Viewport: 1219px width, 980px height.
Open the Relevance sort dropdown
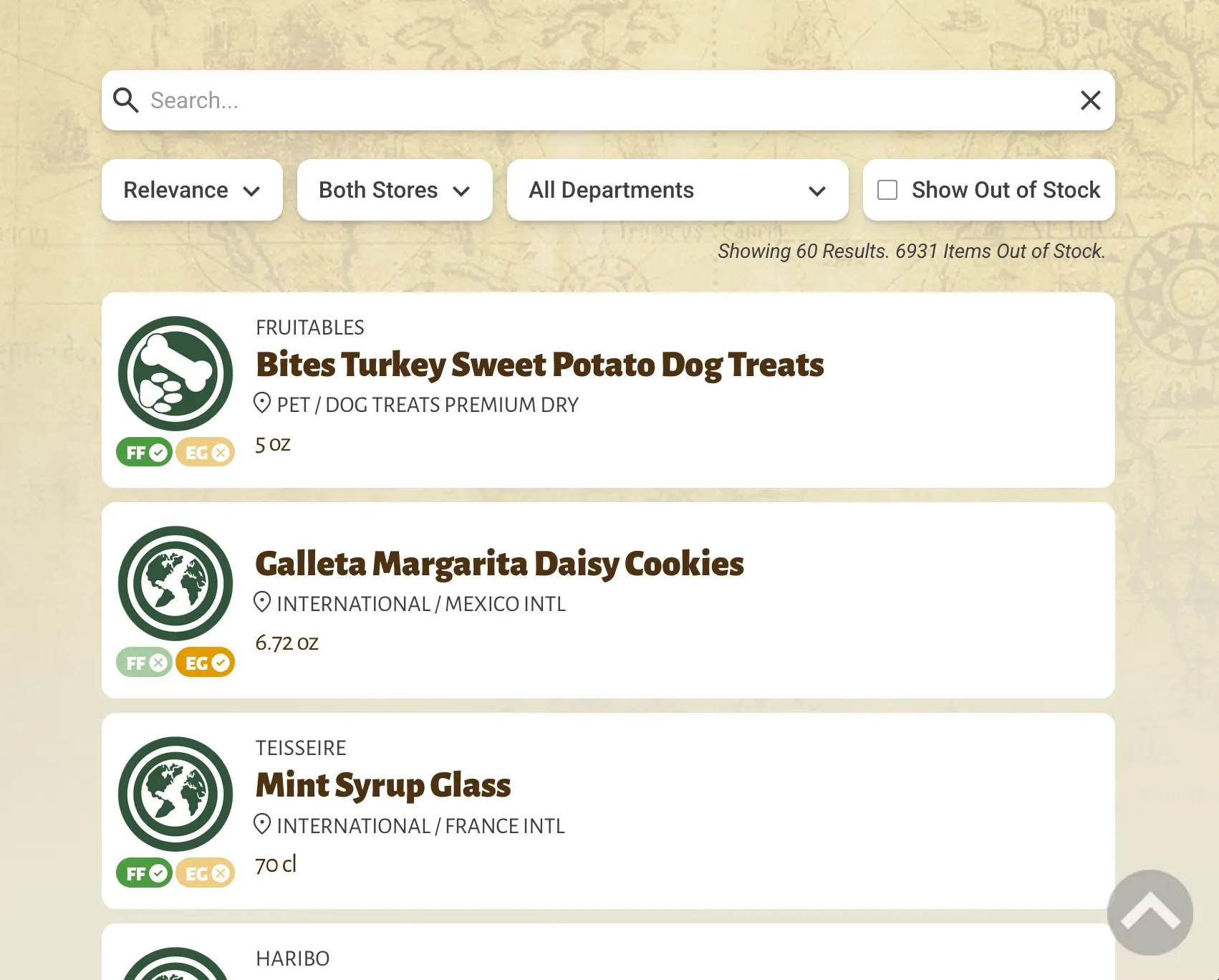(x=192, y=190)
